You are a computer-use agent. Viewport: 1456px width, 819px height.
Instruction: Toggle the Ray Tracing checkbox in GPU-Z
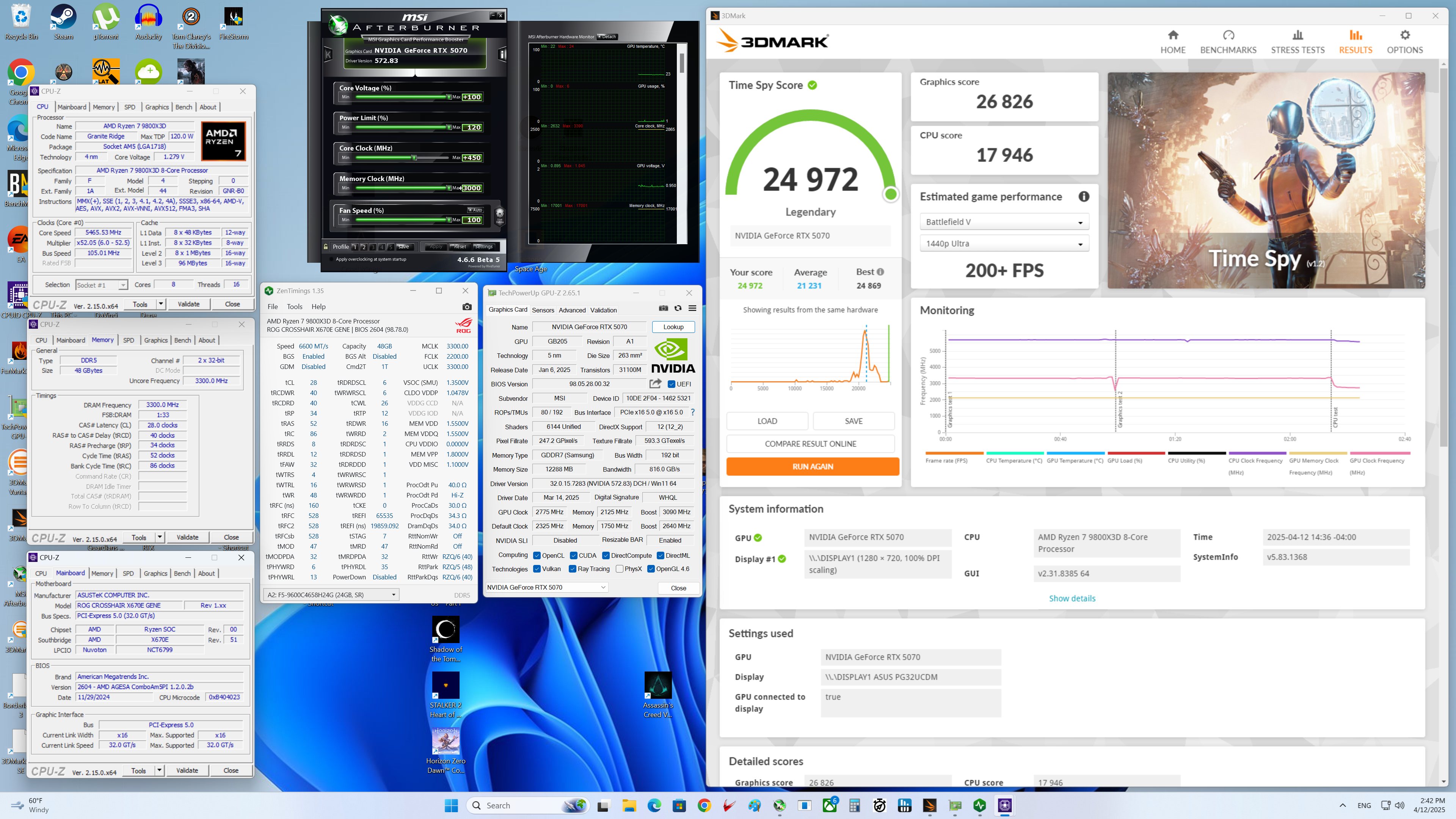point(573,569)
